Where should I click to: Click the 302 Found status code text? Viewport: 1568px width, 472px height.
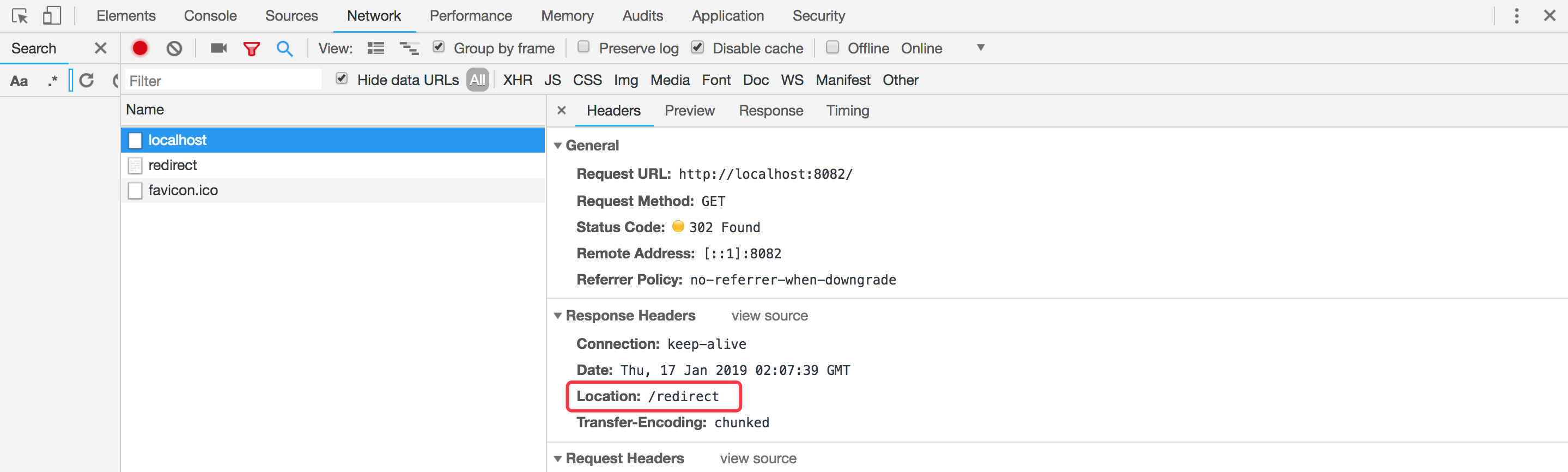[725, 227]
